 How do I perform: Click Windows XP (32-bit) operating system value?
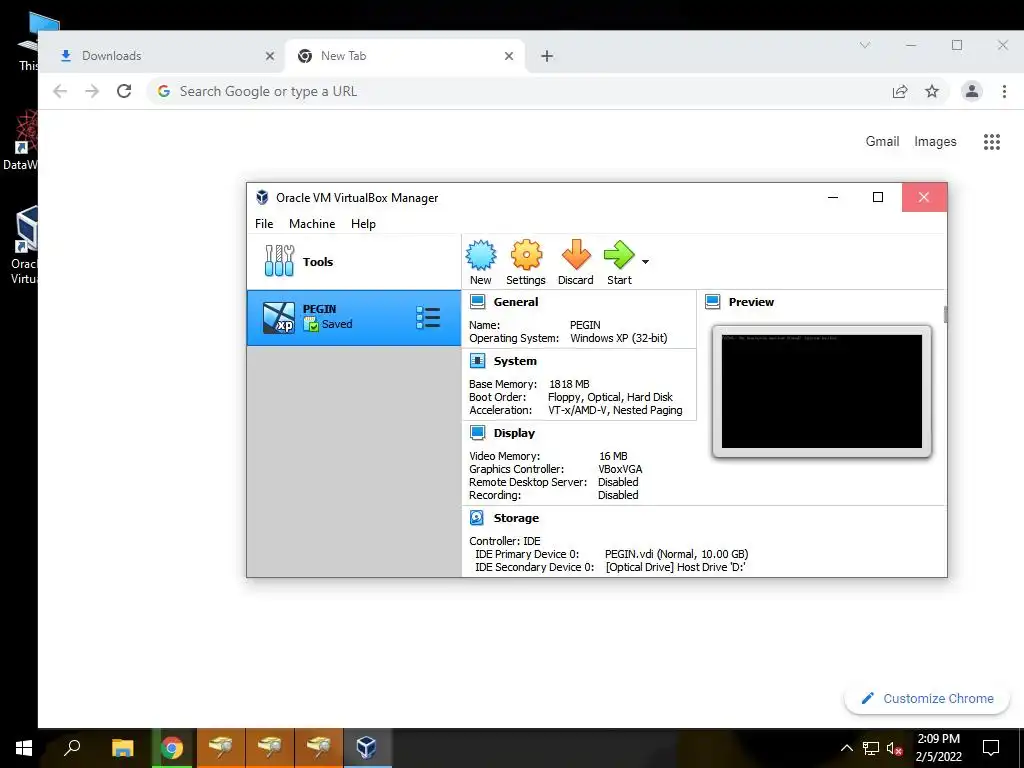coord(618,338)
